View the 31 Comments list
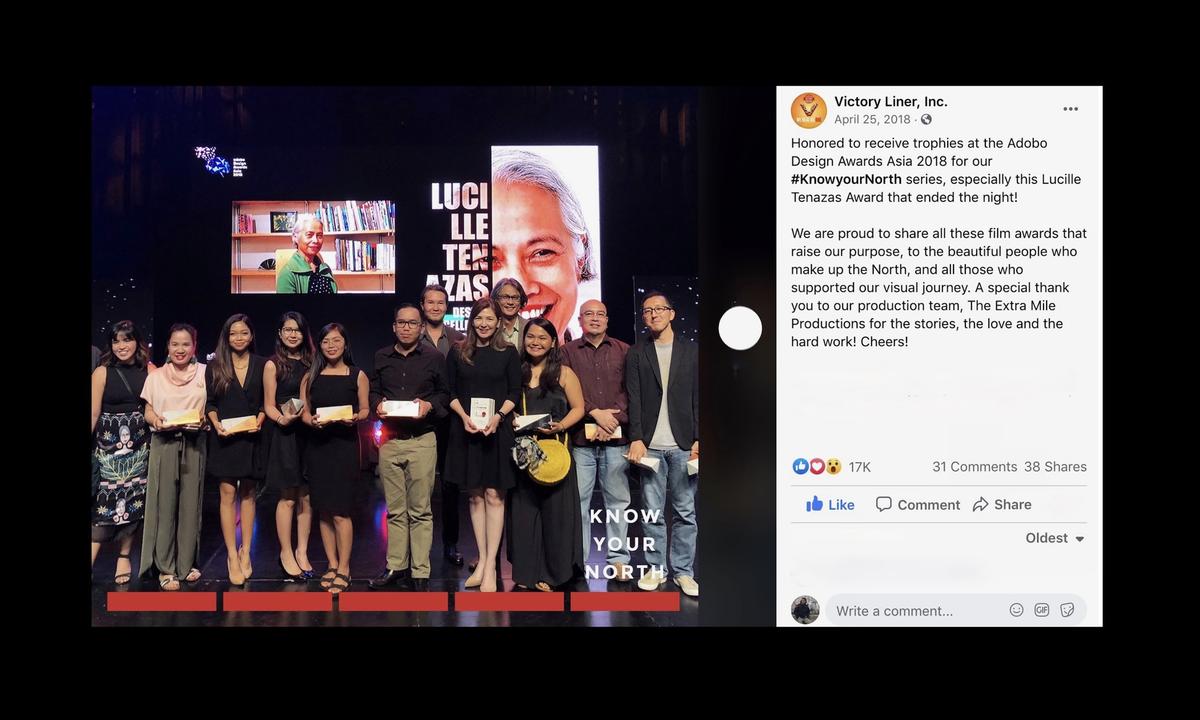This screenshot has width=1200, height=720. click(x=974, y=467)
